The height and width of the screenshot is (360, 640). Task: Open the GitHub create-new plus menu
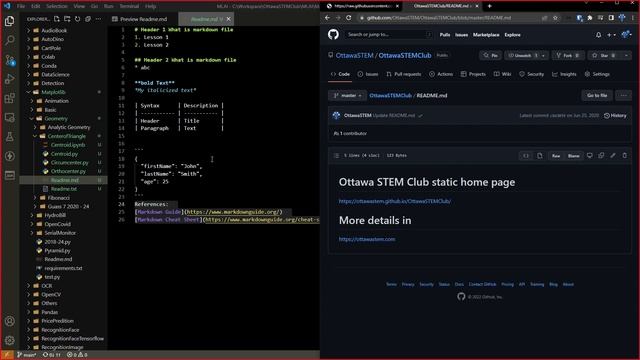611,35
